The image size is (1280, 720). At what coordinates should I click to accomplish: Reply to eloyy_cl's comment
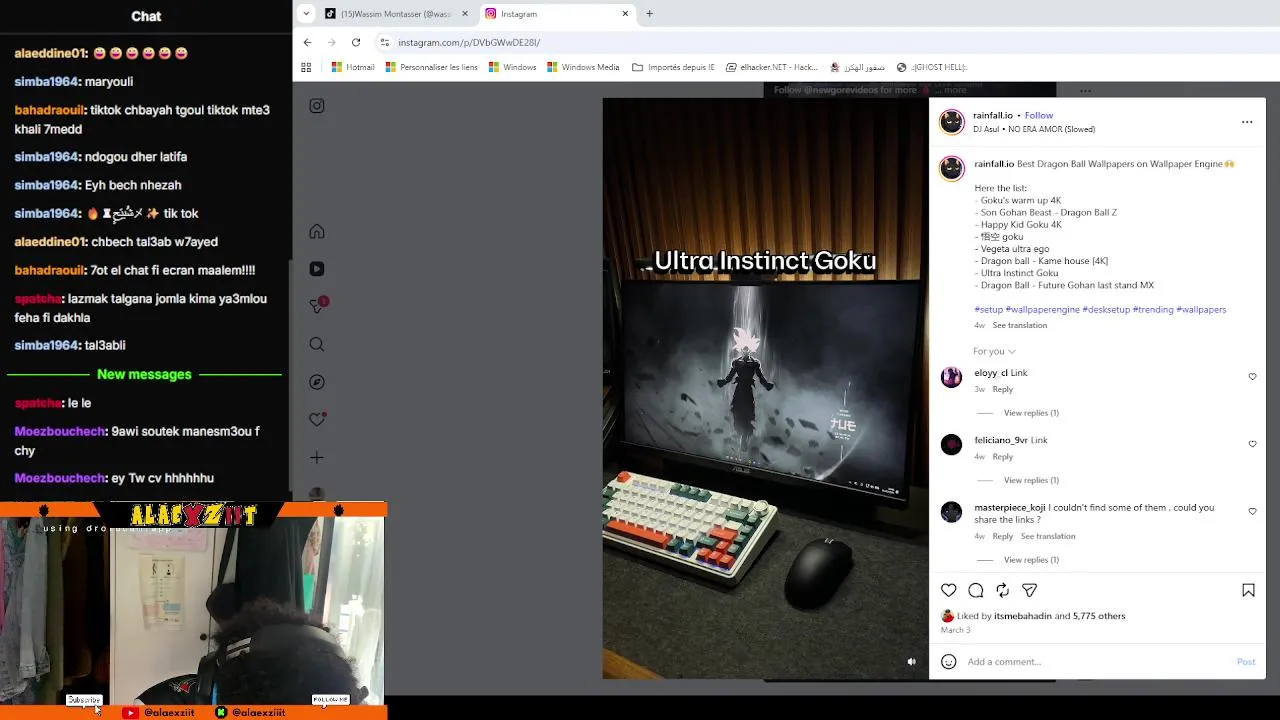point(1003,389)
